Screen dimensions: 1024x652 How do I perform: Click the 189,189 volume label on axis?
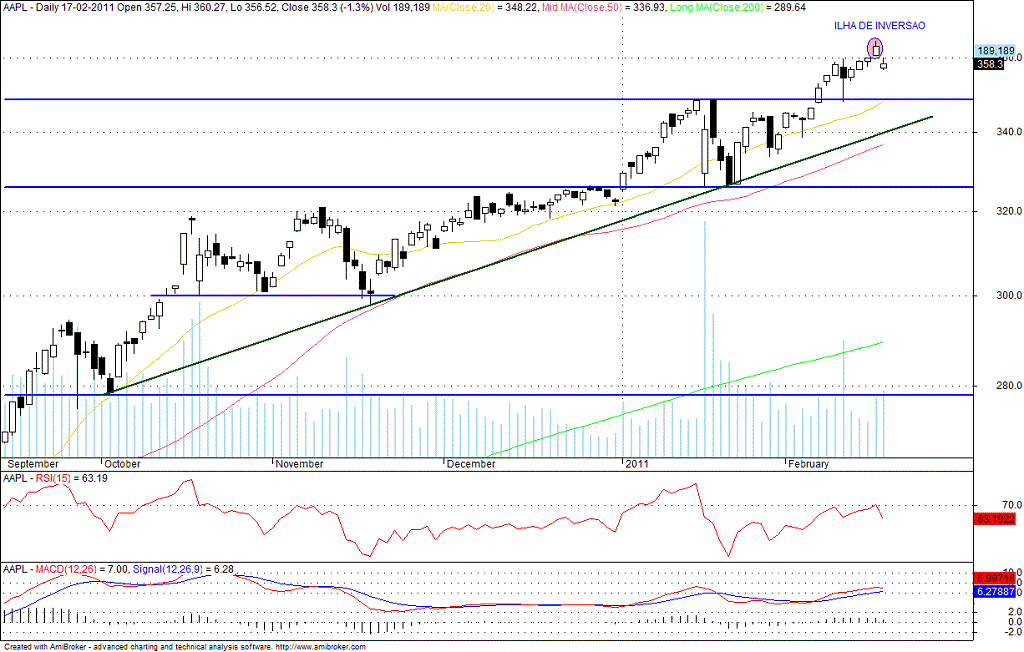(996, 50)
